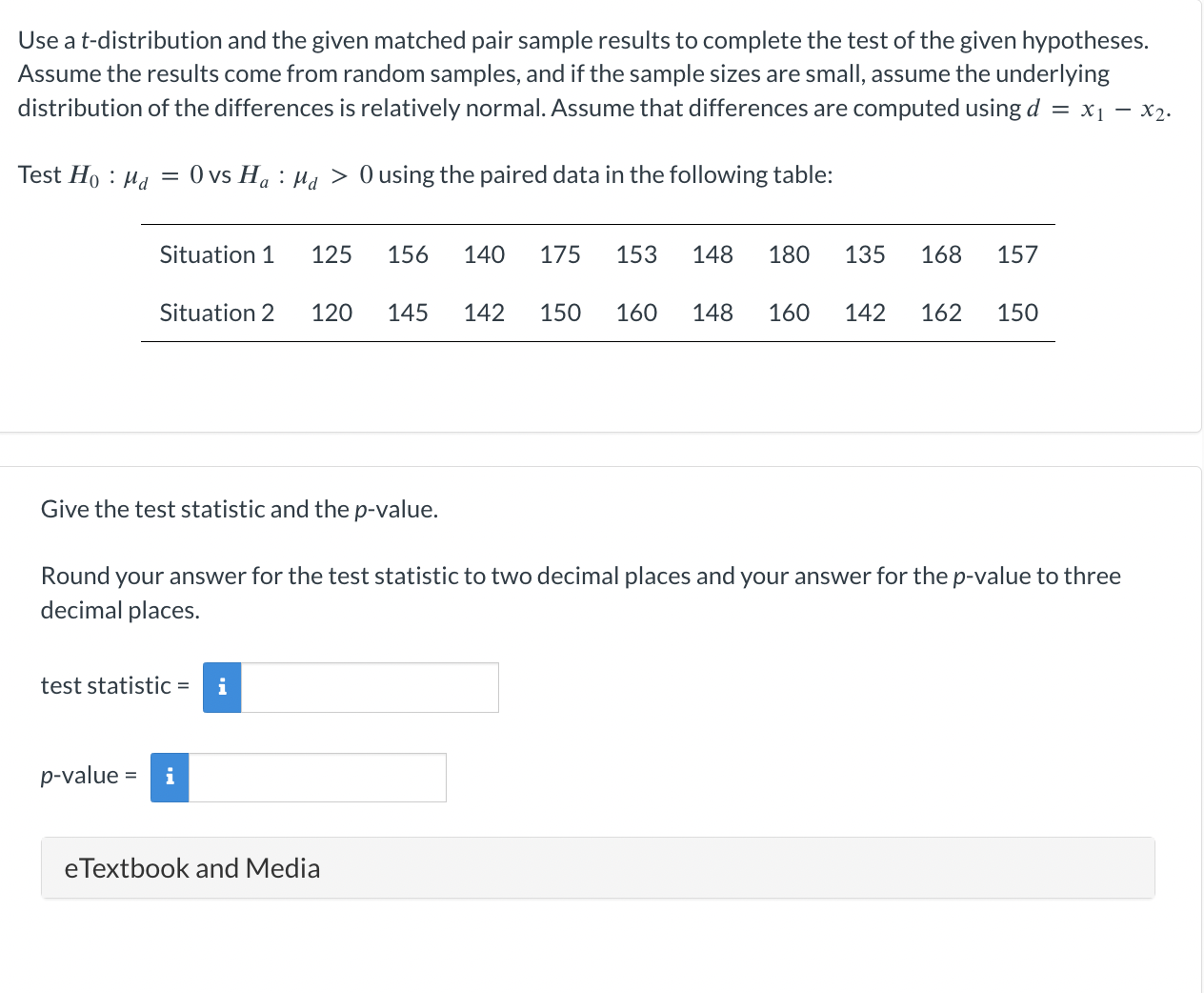The image size is (1204, 993).
Task: Click the value 120 in Situation 2
Action: 331,313
